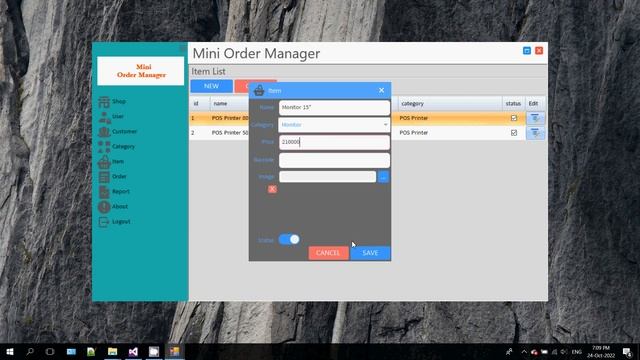Click the taskbar clock showing 7:09 PM
640x360 pixels.
pos(601,351)
